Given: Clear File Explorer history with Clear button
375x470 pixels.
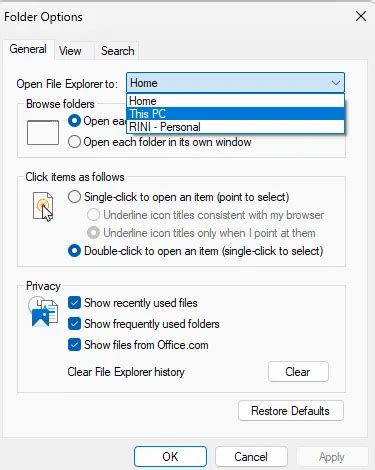Looking at the screenshot, I should 298,372.
